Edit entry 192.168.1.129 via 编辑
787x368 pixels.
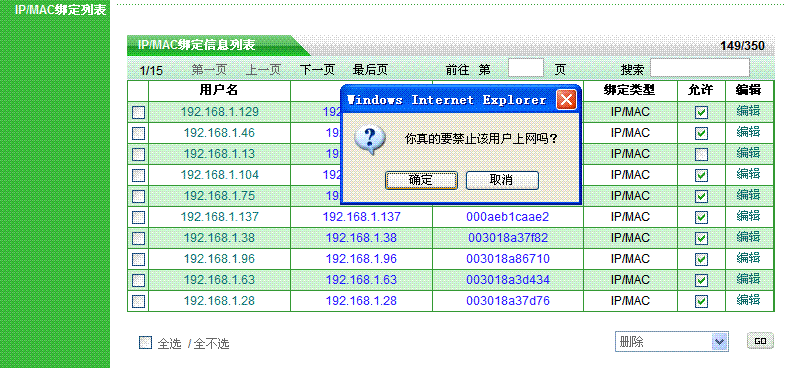coord(748,111)
